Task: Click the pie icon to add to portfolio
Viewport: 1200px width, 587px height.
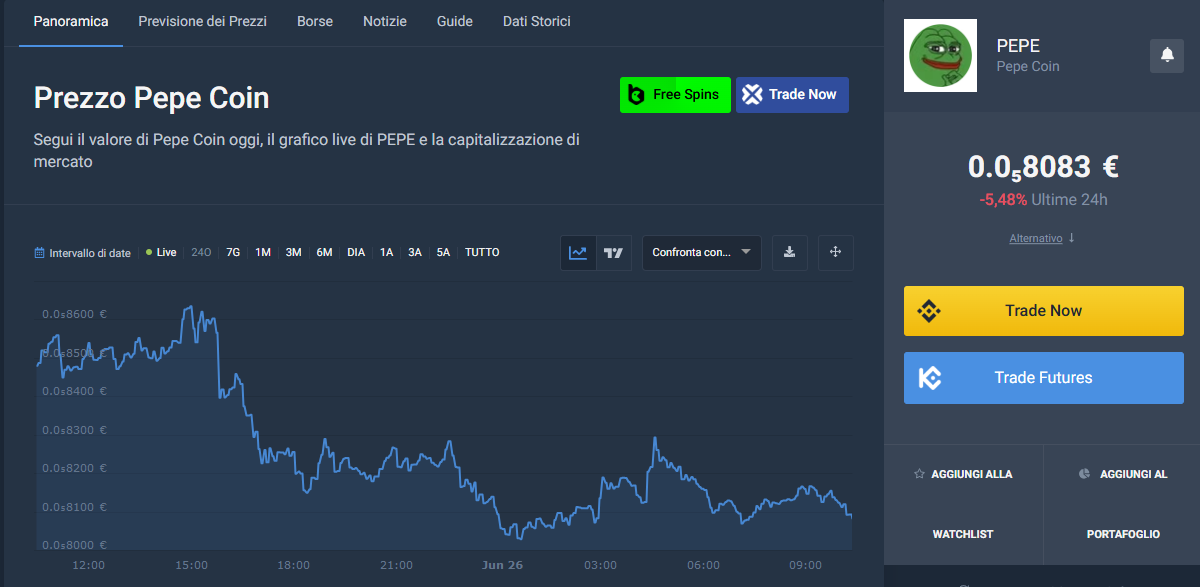Action: [x=1084, y=473]
